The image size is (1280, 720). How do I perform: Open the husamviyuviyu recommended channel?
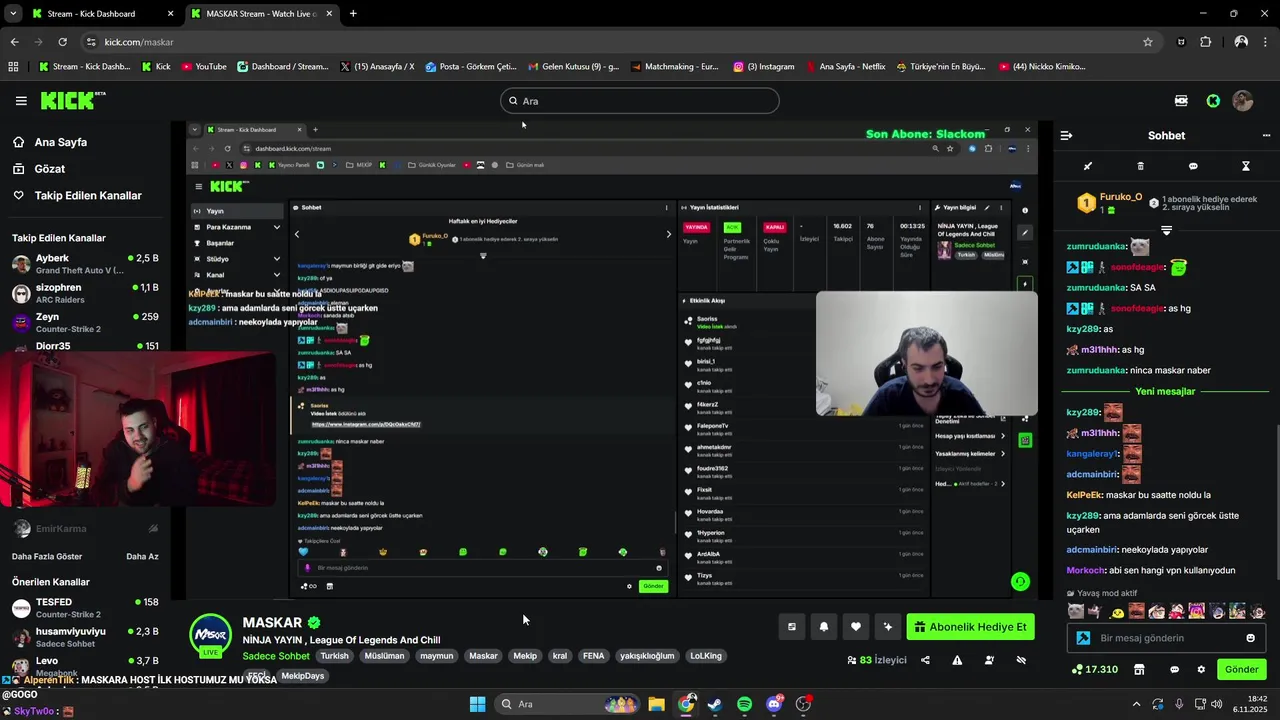(85, 637)
